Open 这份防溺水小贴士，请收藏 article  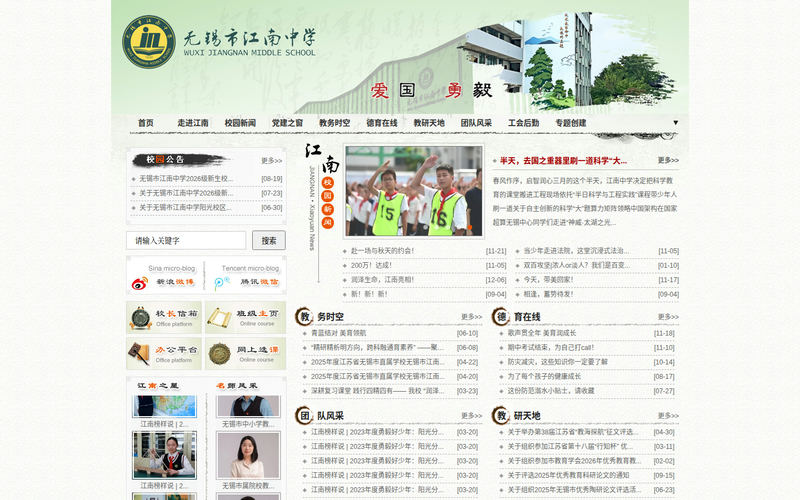click(551, 391)
